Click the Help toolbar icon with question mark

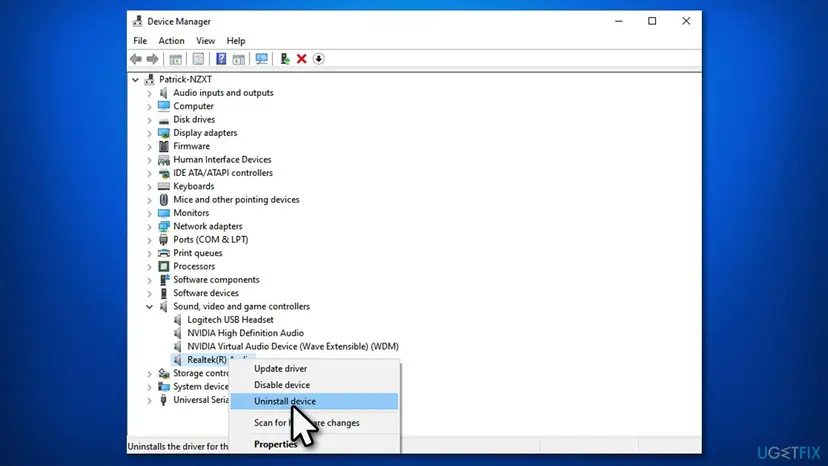(x=221, y=59)
